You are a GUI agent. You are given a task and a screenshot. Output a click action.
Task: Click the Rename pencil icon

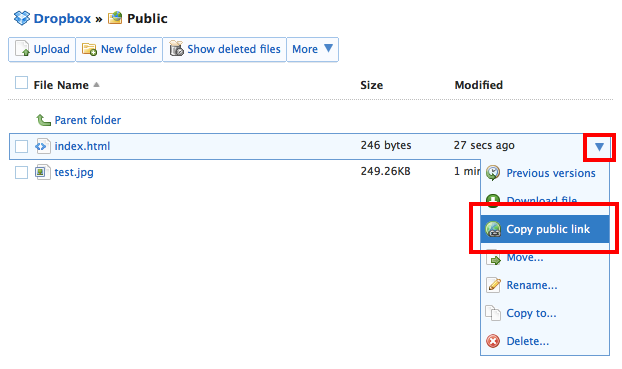493,285
